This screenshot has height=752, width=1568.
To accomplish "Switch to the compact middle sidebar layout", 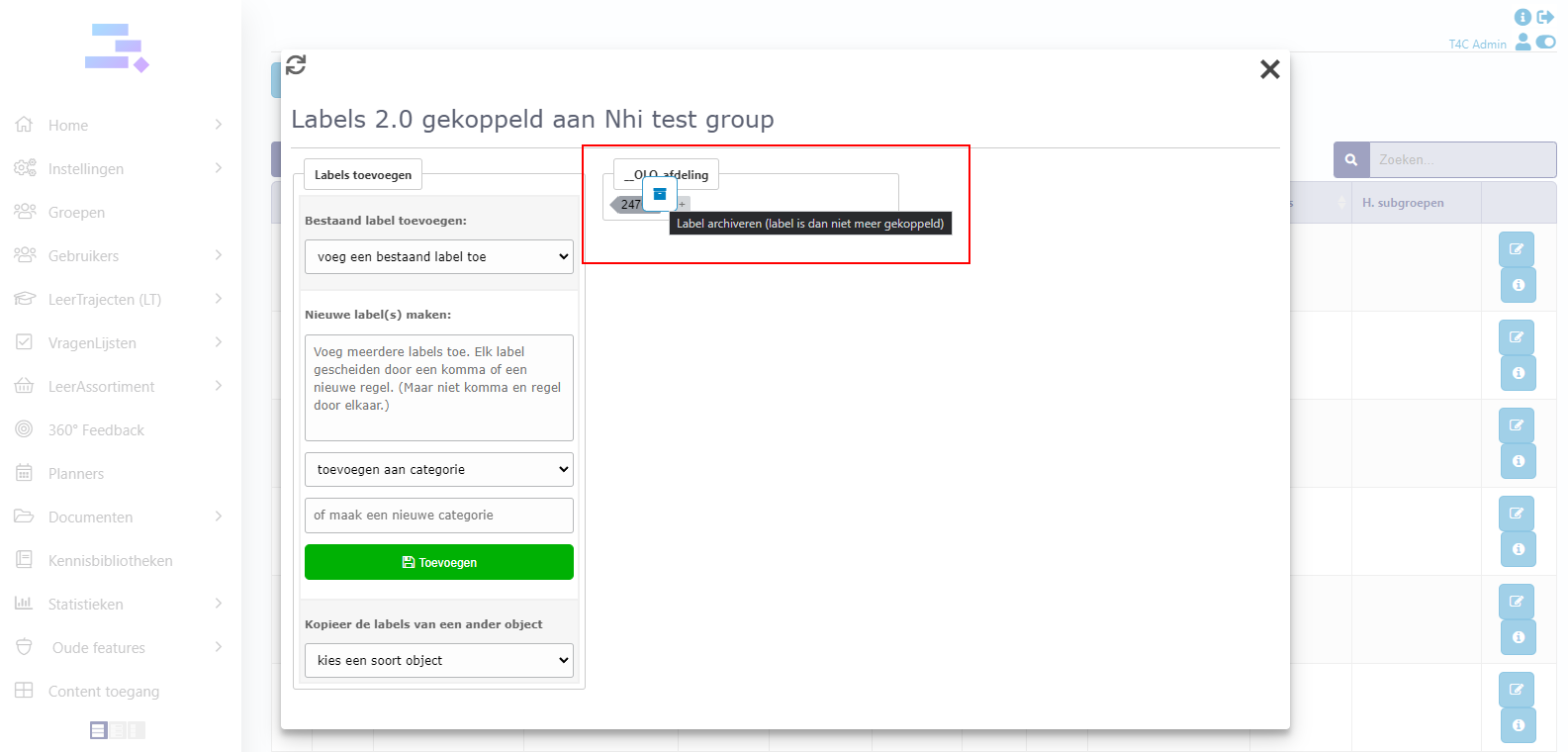I will pyautogui.click(x=117, y=730).
